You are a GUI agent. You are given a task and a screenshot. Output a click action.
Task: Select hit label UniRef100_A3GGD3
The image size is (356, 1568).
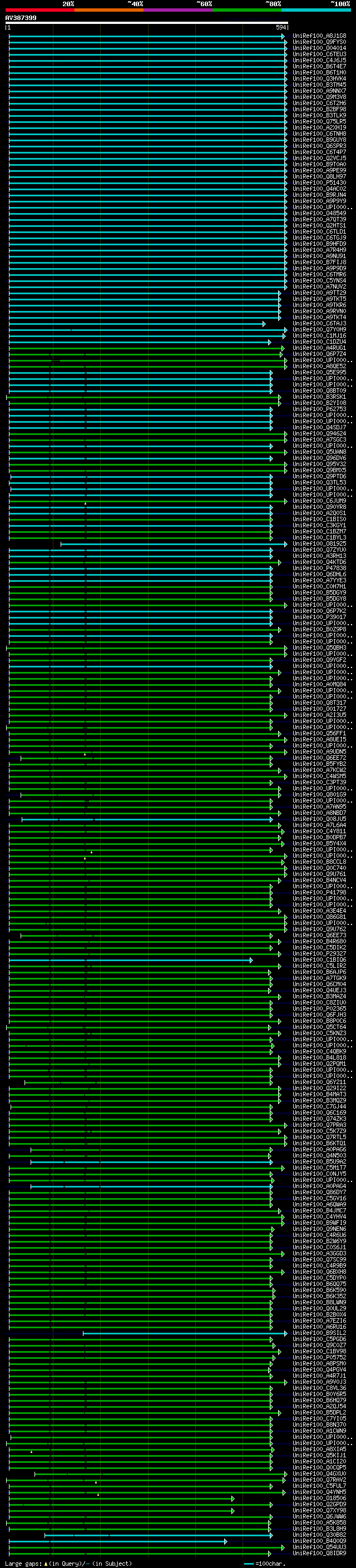click(319, 1253)
